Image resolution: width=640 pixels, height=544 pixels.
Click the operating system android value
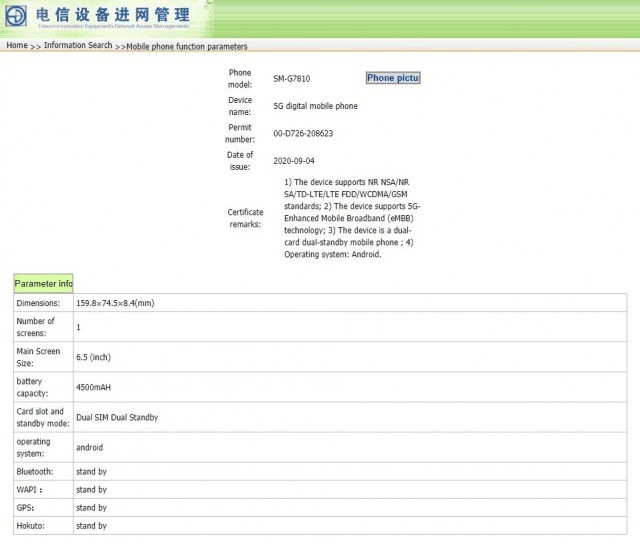click(89, 447)
